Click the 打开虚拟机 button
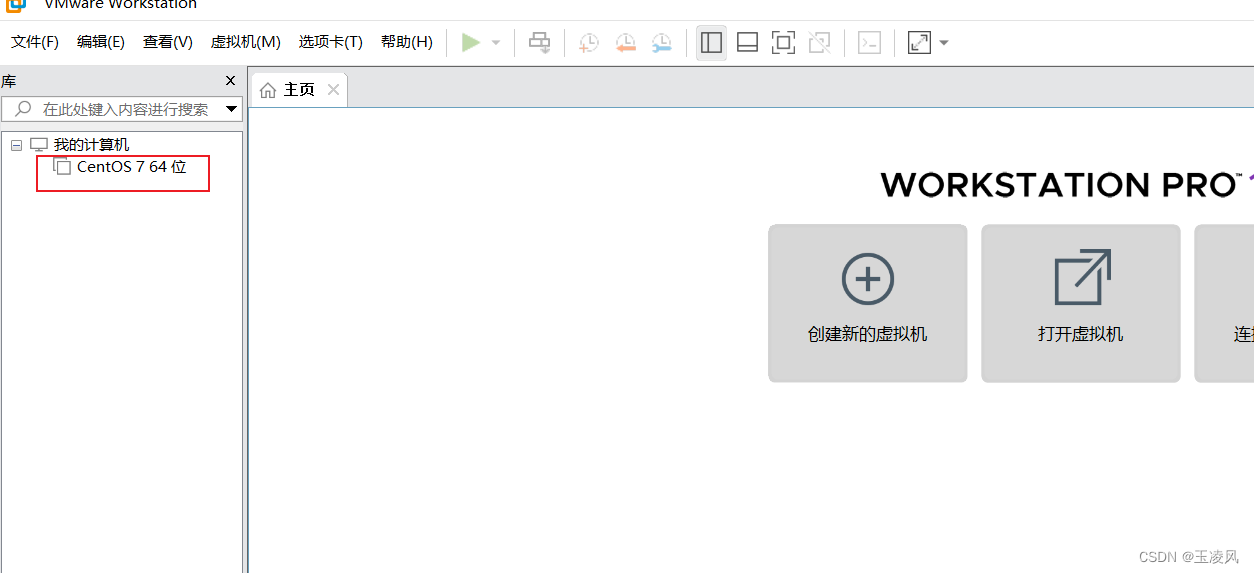Viewport: 1254px width, 573px height. [x=1081, y=303]
